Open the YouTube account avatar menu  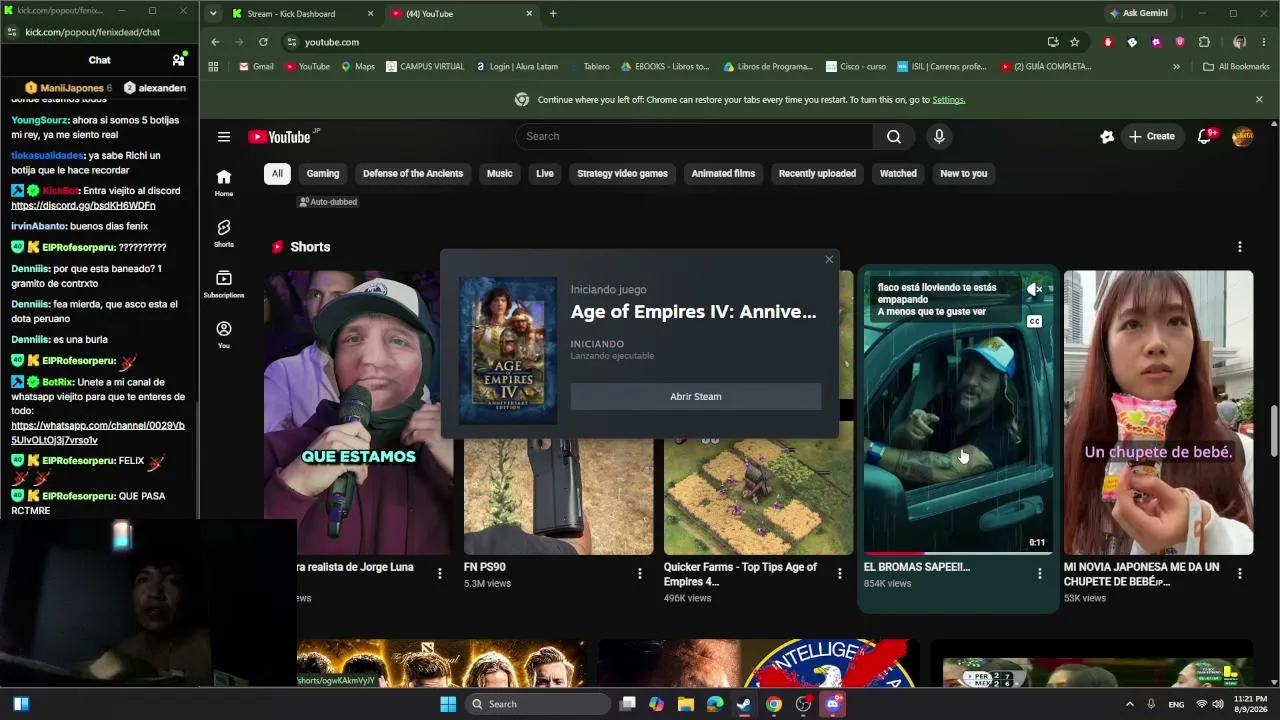tap(1242, 137)
